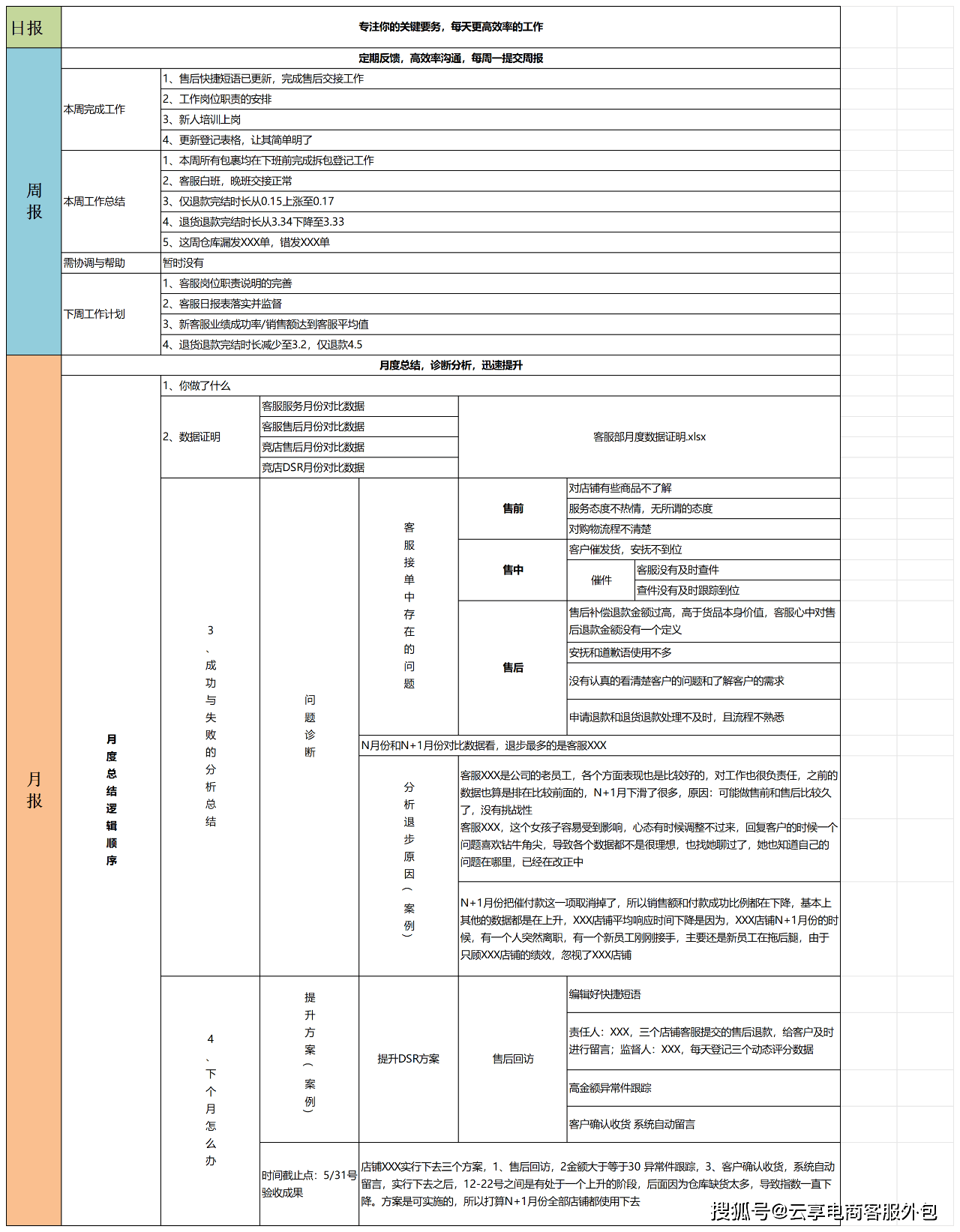Image resolution: width=960 pixels, height=1232 pixels.
Task: Select 定期反馈，高效率沟通，每周一提交周报 header
Action: 451,58
